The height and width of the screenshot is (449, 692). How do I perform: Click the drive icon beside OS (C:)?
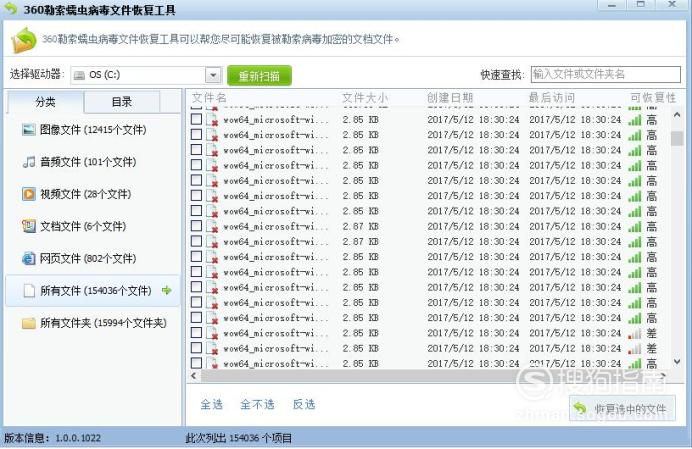click(79, 75)
